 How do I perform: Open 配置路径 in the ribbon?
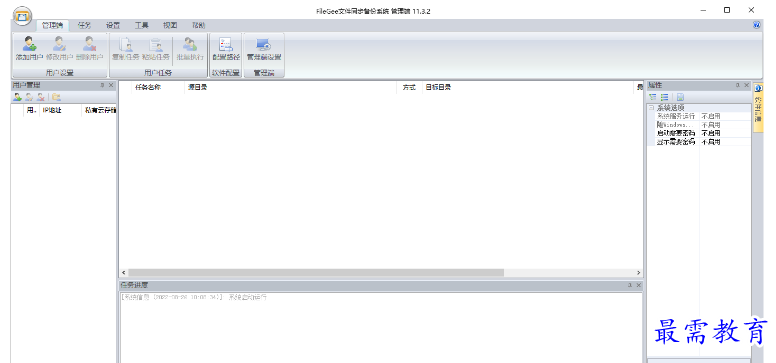(x=226, y=49)
